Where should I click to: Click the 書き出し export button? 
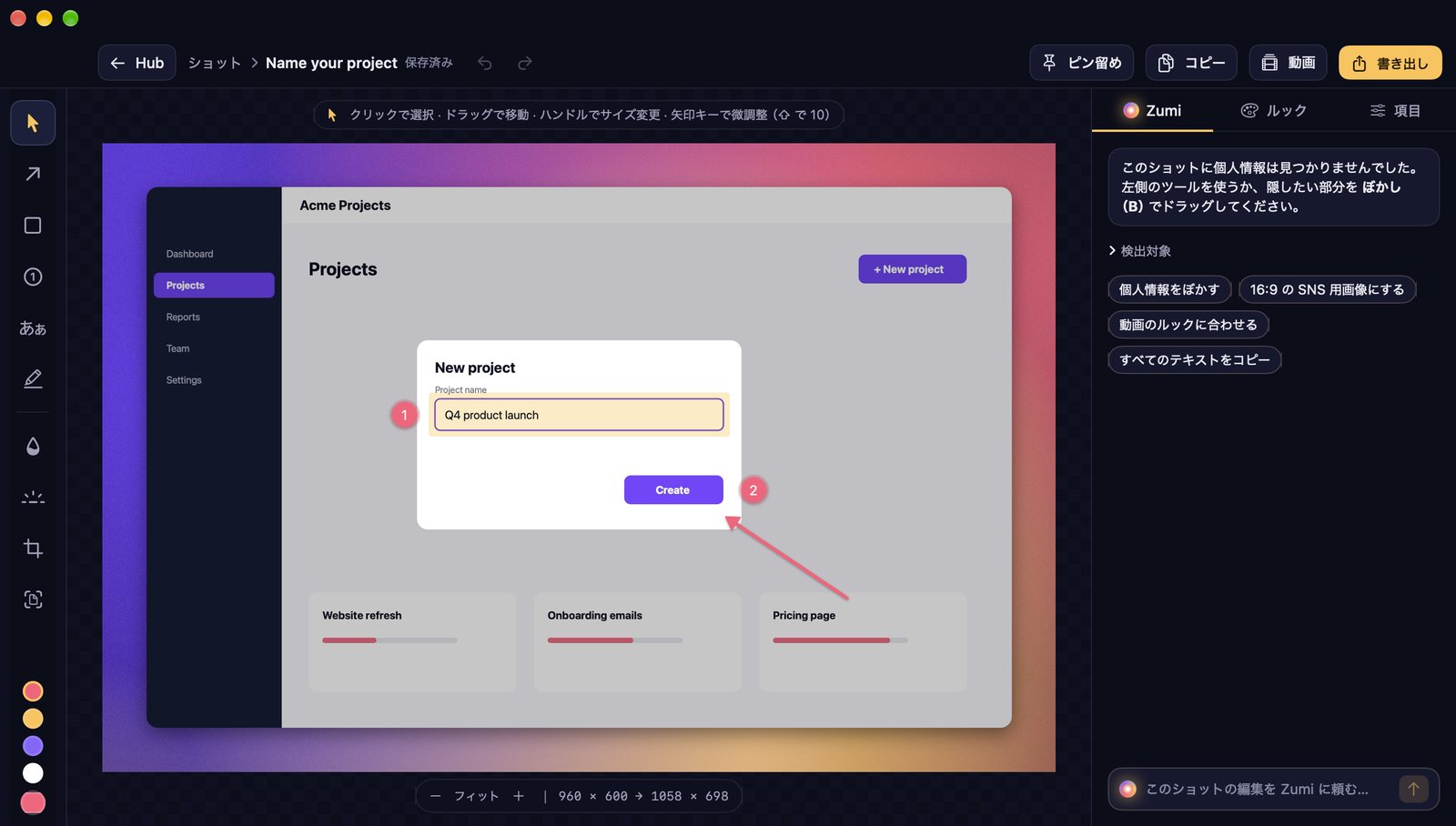point(1390,63)
